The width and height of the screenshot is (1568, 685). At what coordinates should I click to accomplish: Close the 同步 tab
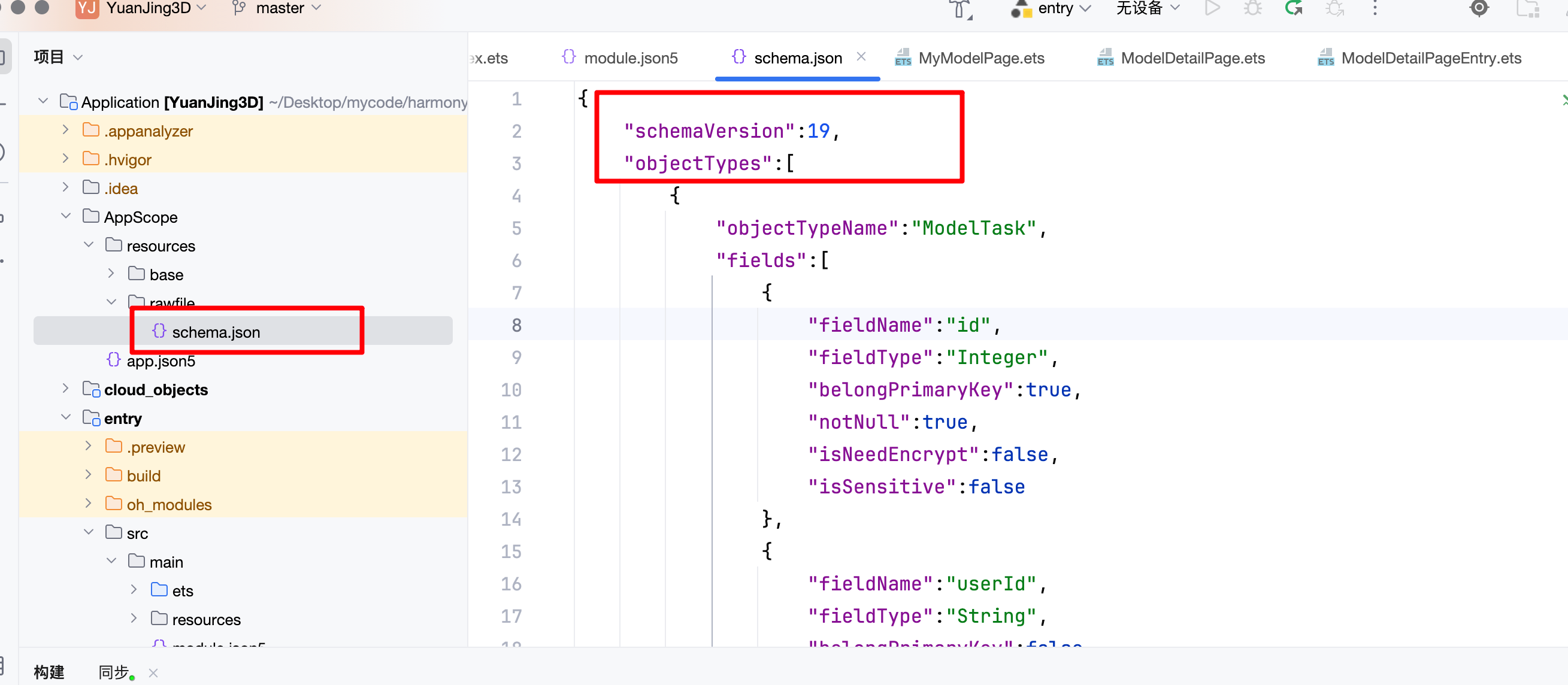[153, 673]
